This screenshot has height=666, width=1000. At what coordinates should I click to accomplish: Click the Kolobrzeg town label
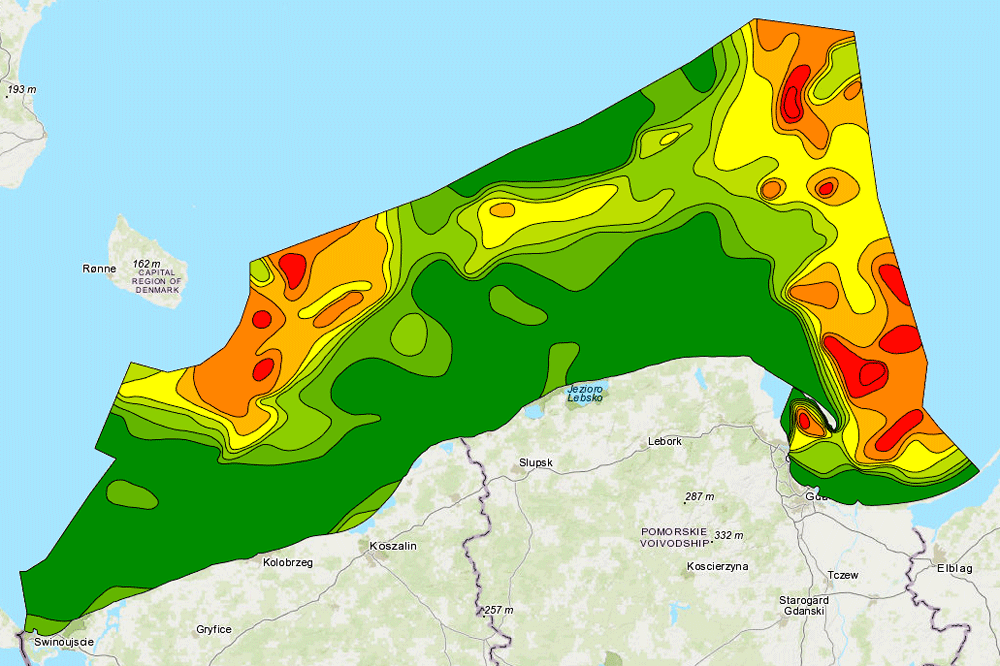(x=288, y=563)
